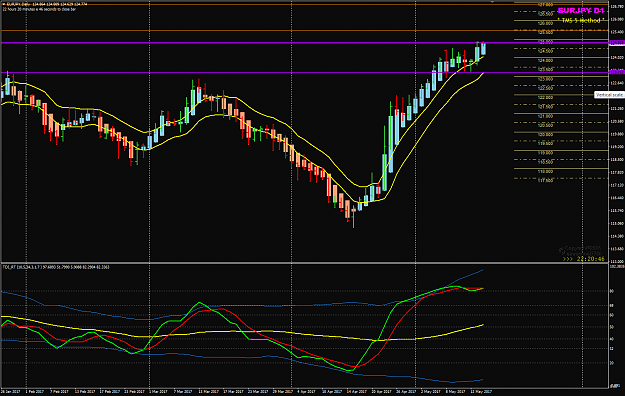Click the 26 Apr 2017 date label
Viewport: 625px width, 396px height.
pos(406,392)
